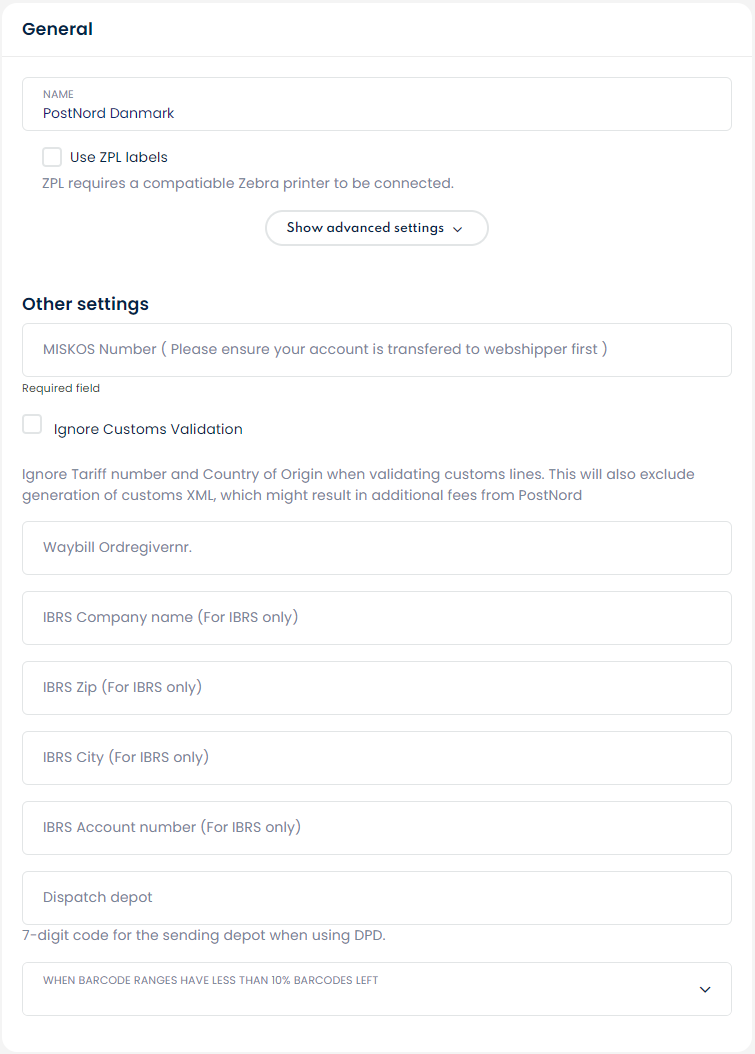
Task: Focus the Dispatch depot field
Action: coord(376,898)
